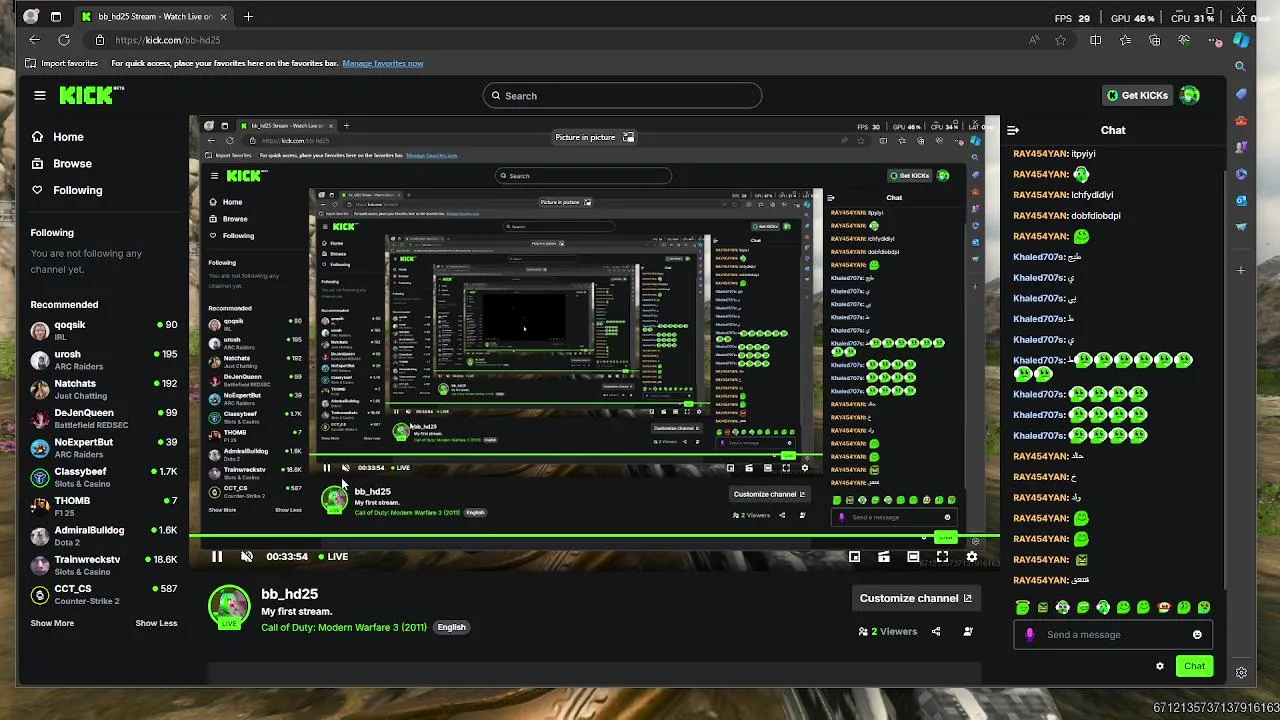Open recommended channel Classybeef
This screenshot has width=1280, height=720.
[104, 477]
